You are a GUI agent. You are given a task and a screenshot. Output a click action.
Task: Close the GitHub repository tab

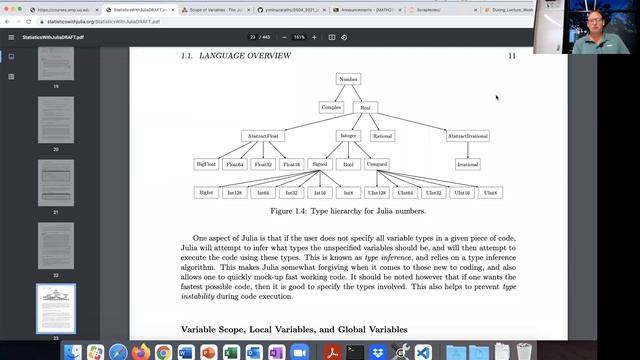coord(324,9)
